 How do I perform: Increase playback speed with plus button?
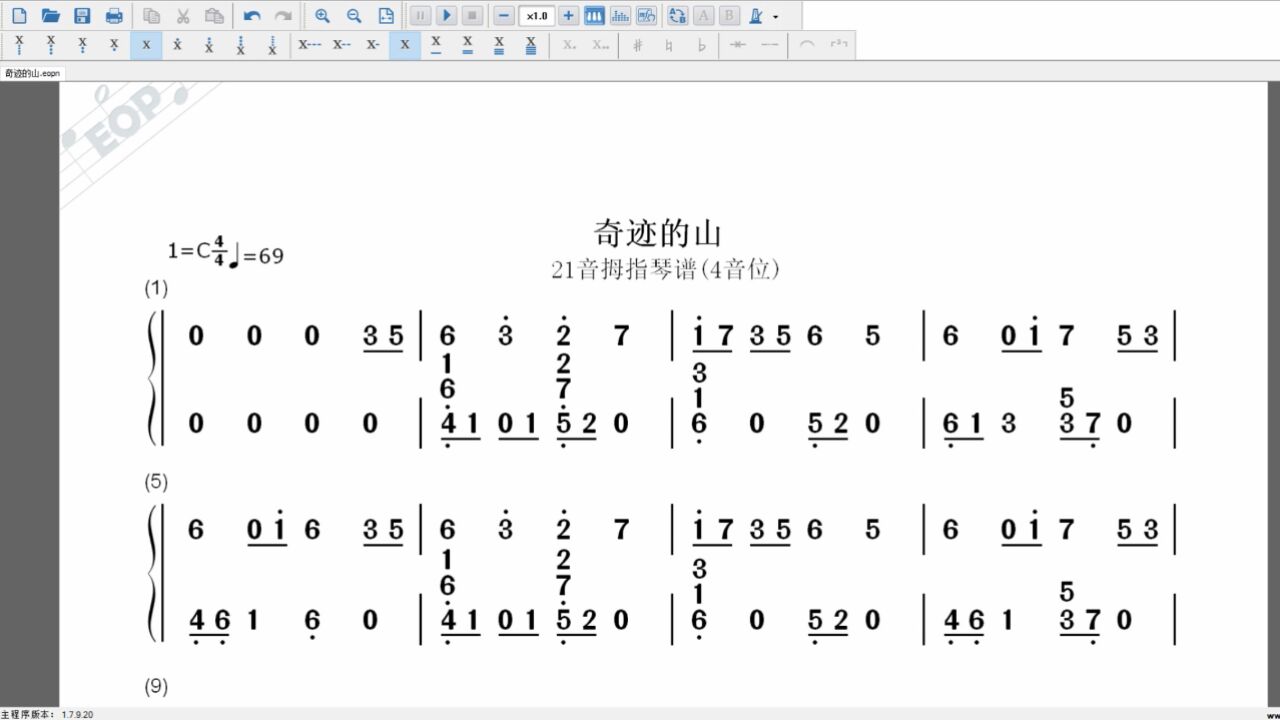click(568, 16)
